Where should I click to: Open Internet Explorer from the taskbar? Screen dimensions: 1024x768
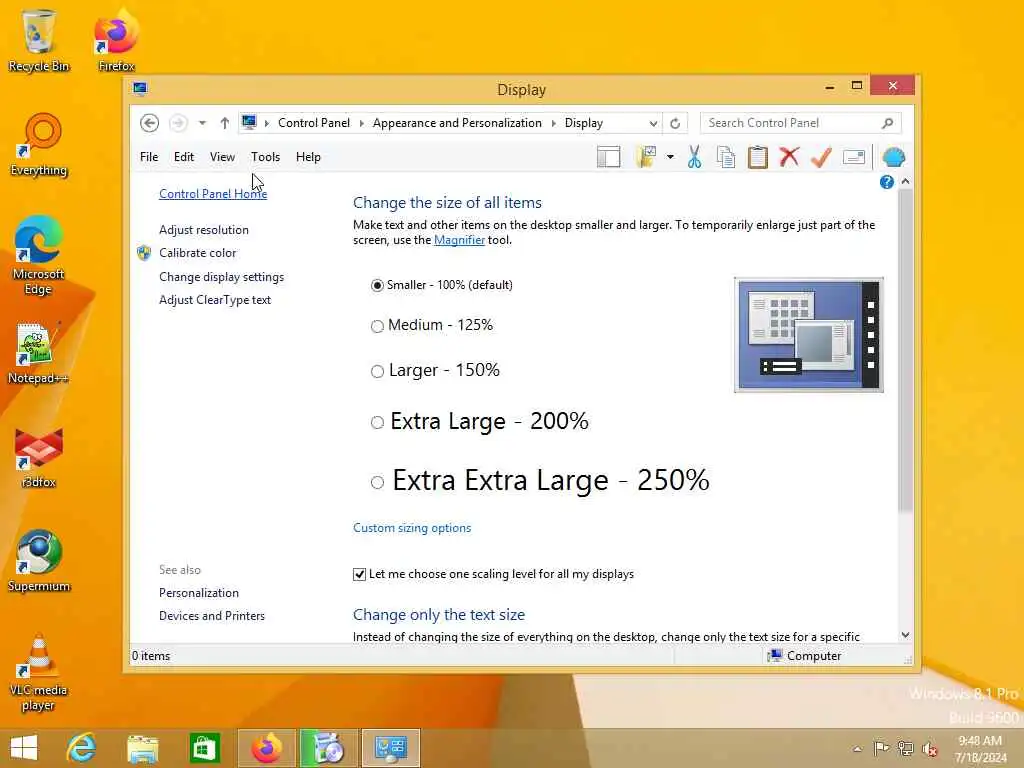[82, 748]
